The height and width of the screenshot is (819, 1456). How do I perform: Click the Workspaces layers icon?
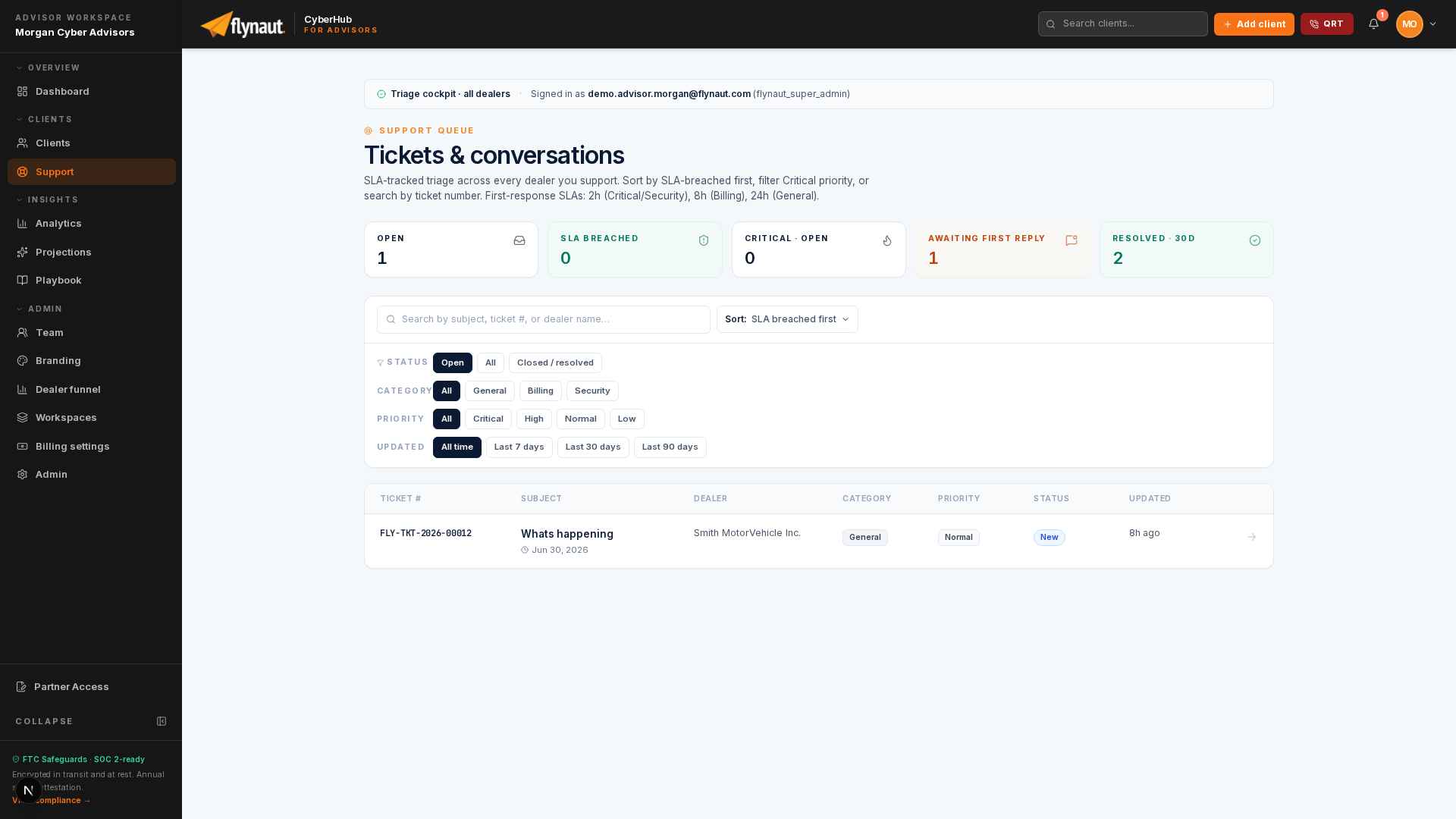tap(23, 418)
